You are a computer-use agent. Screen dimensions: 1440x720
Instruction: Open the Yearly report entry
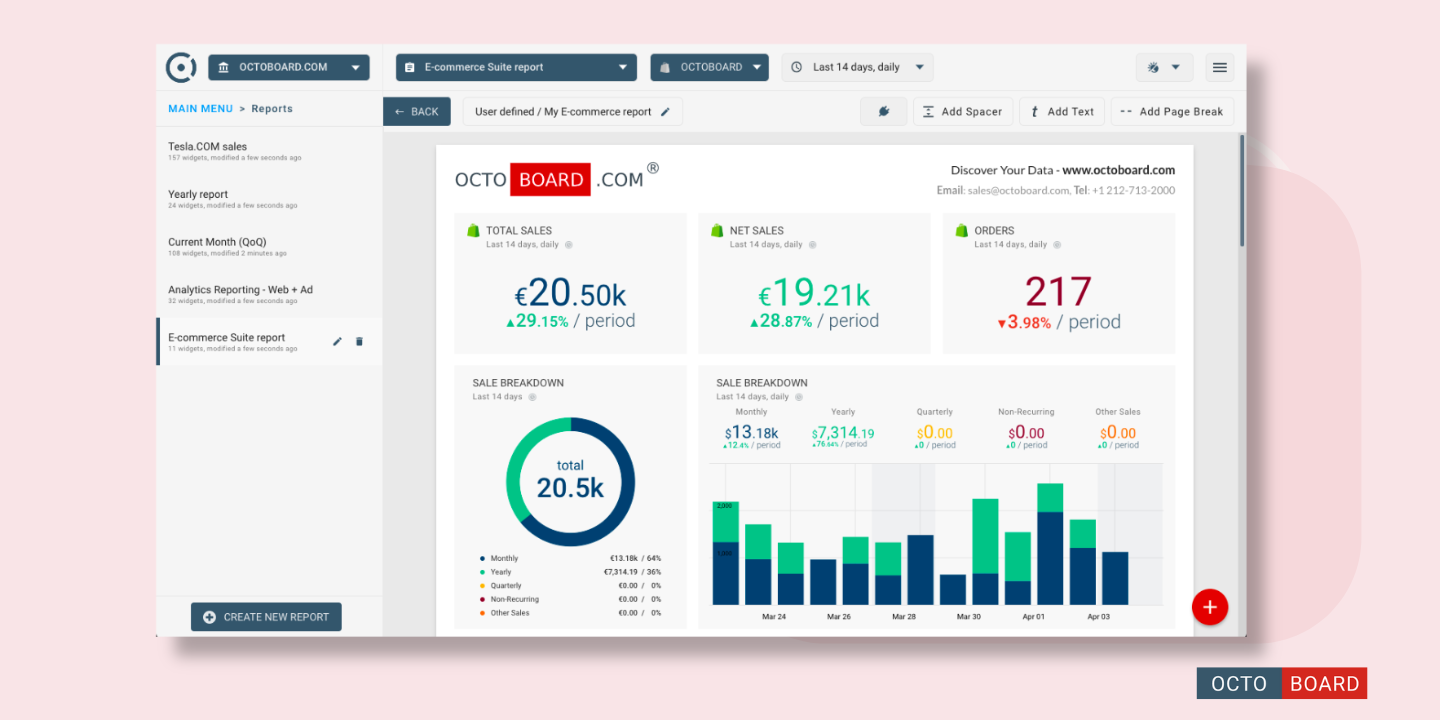click(269, 199)
